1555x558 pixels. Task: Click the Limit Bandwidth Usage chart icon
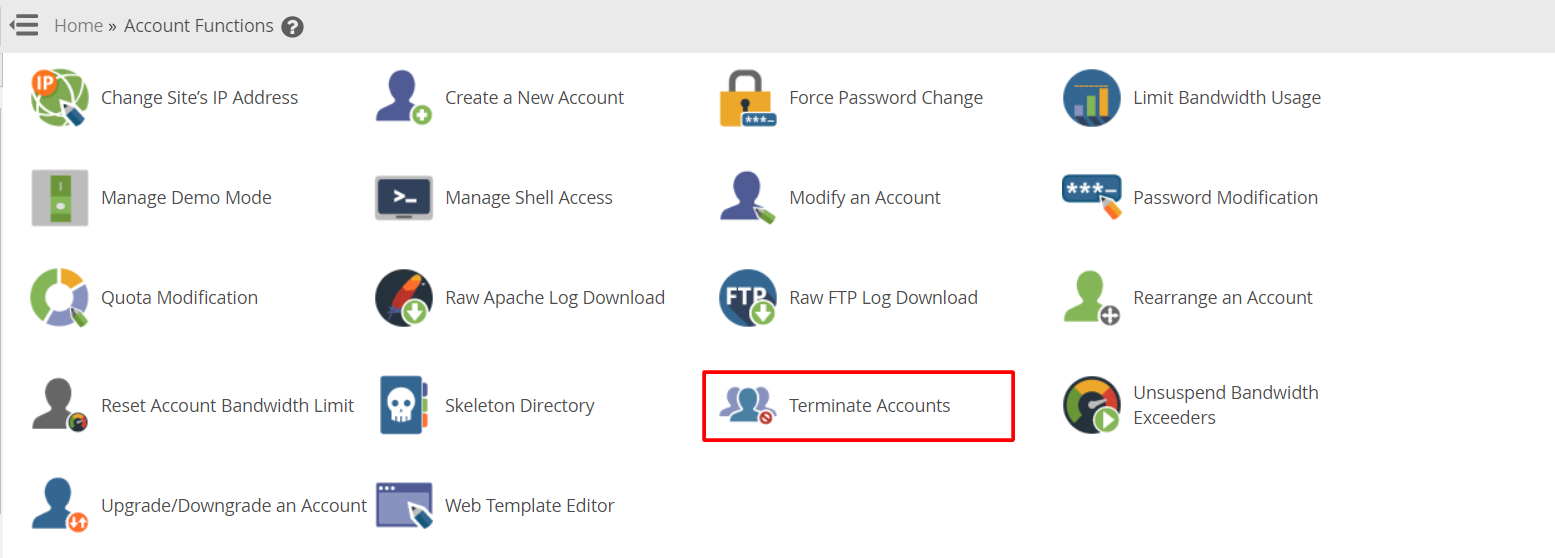click(x=1092, y=98)
